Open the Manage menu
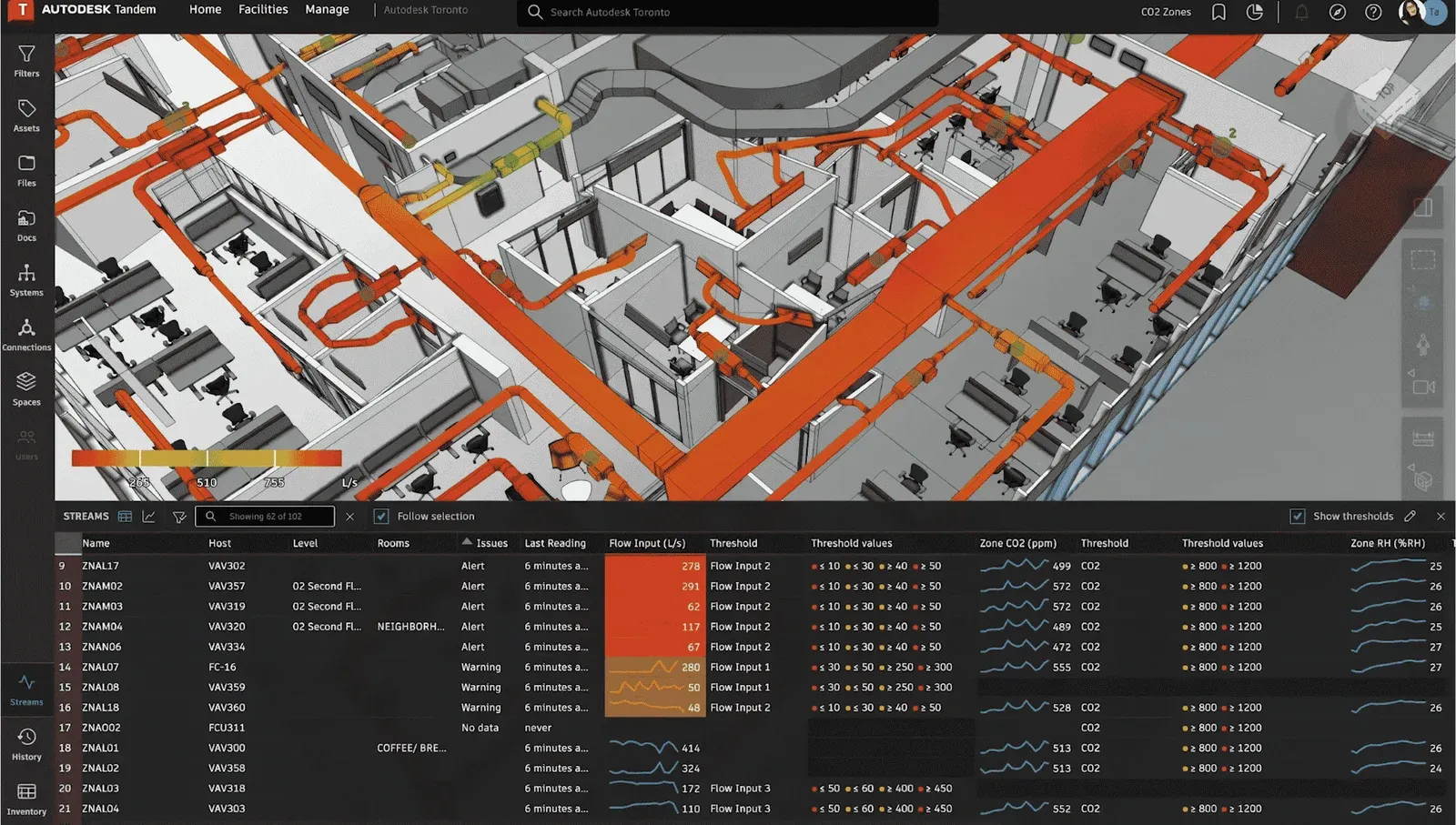The height and width of the screenshot is (825, 1456). pyautogui.click(x=327, y=10)
